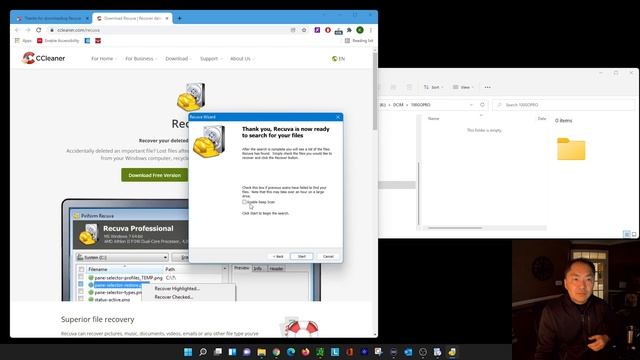The image size is (640, 360).
Task: Open Google Chrome from the taskbar
Action: pos(276,352)
